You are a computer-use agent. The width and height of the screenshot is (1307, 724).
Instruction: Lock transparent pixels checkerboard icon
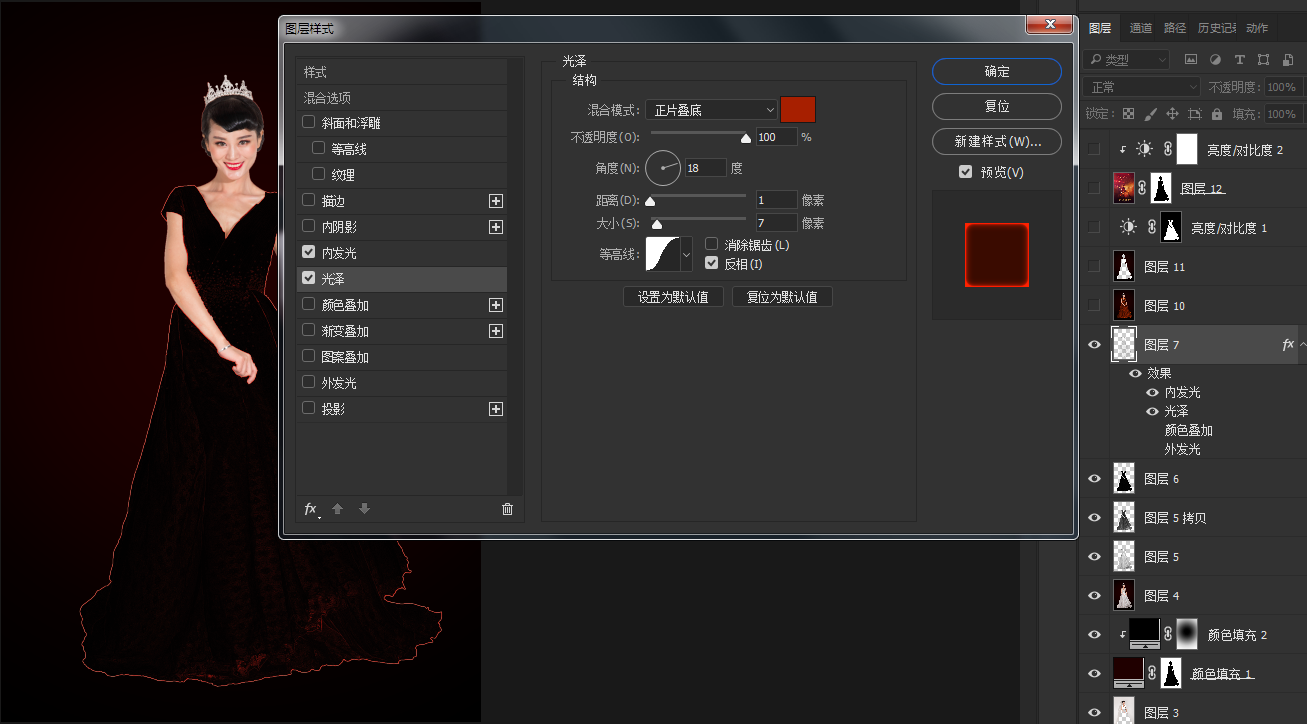point(1128,114)
